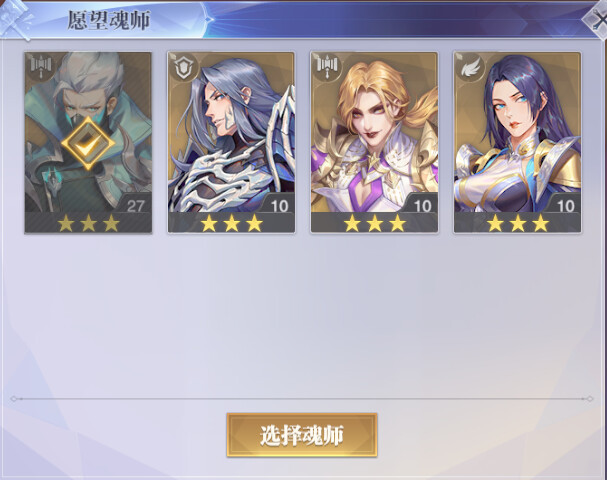Select the long grey-haired armored soul master
Image resolution: width=607 pixels, height=480 pixels.
click(231, 143)
